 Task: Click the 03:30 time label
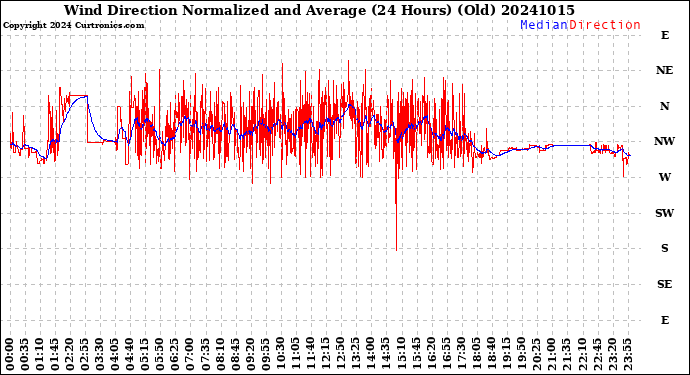[x=100, y=354]
